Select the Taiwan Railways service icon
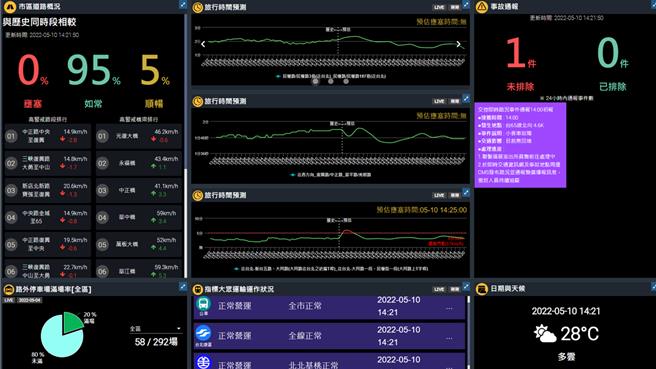The image size is (656, 369). [203, 362]
